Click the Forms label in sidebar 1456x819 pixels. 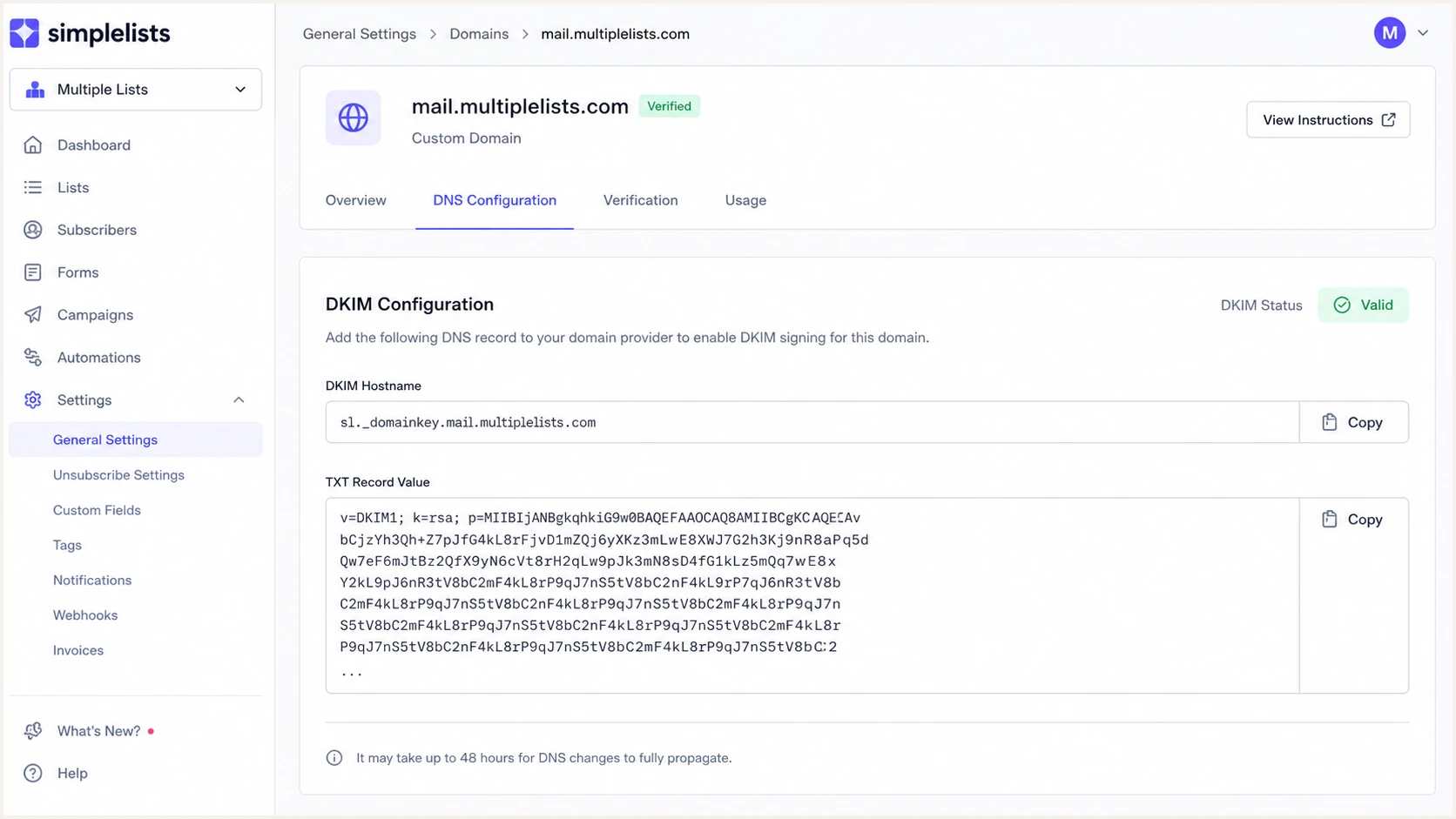point(78,272)
